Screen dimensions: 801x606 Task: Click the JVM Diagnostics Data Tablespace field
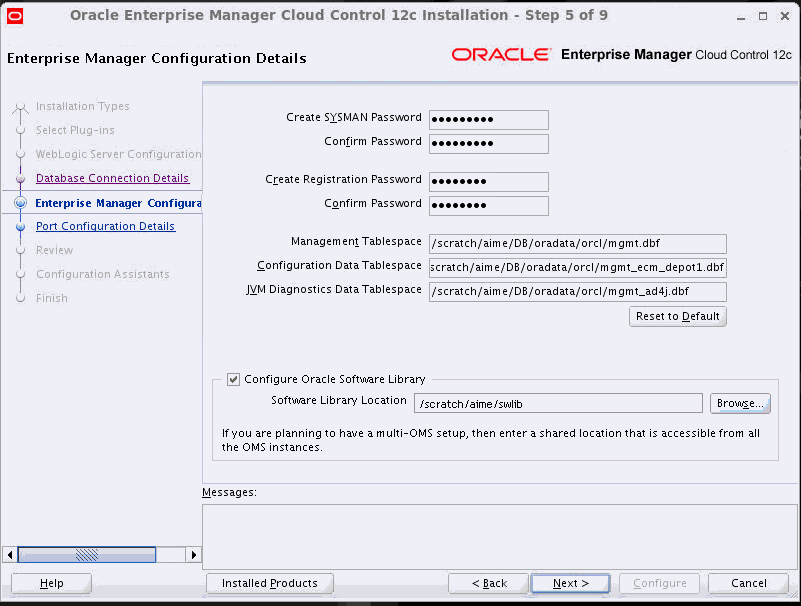pyautogui.click(x=578, y=292)
